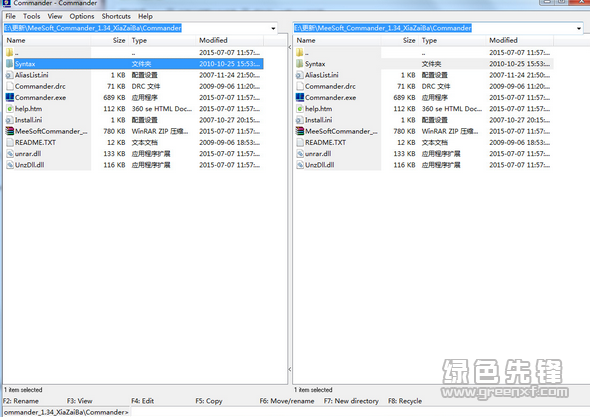Select help.htm name in right pane
This screenshot has height=417, width=590.
319,109
